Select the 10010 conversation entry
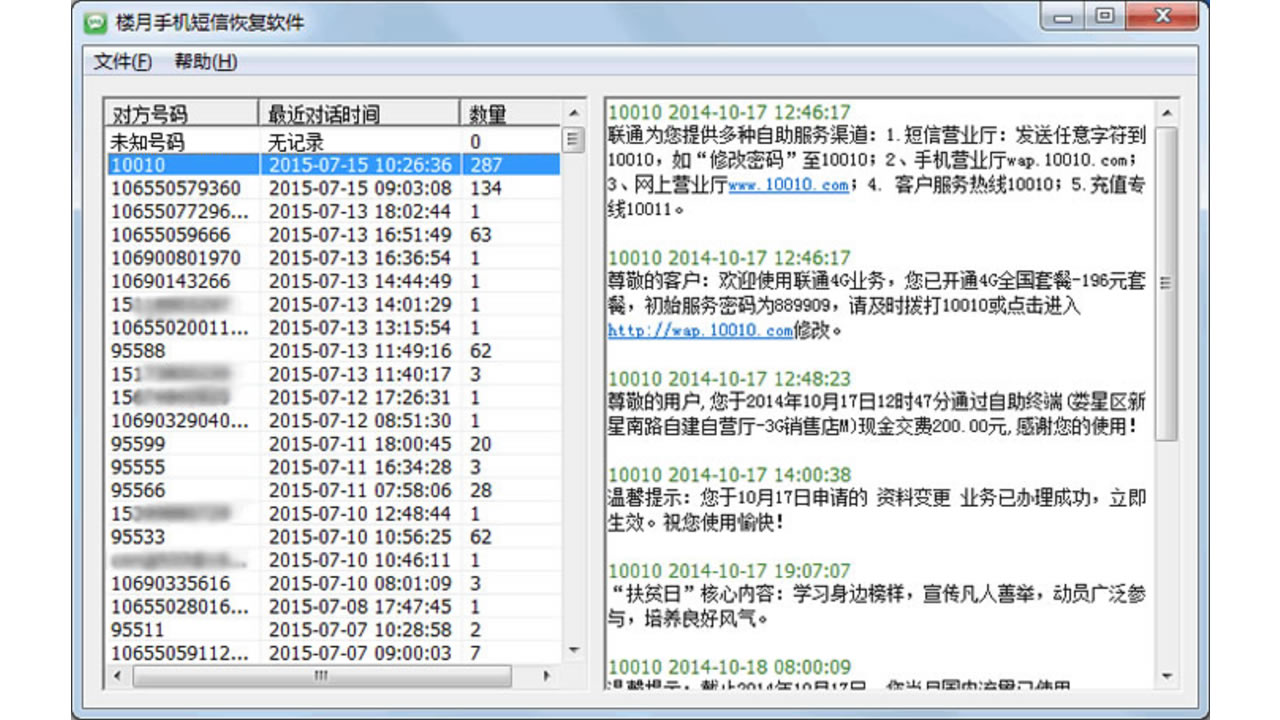Screen dimensions: 1280x720 tap(170, 165)
